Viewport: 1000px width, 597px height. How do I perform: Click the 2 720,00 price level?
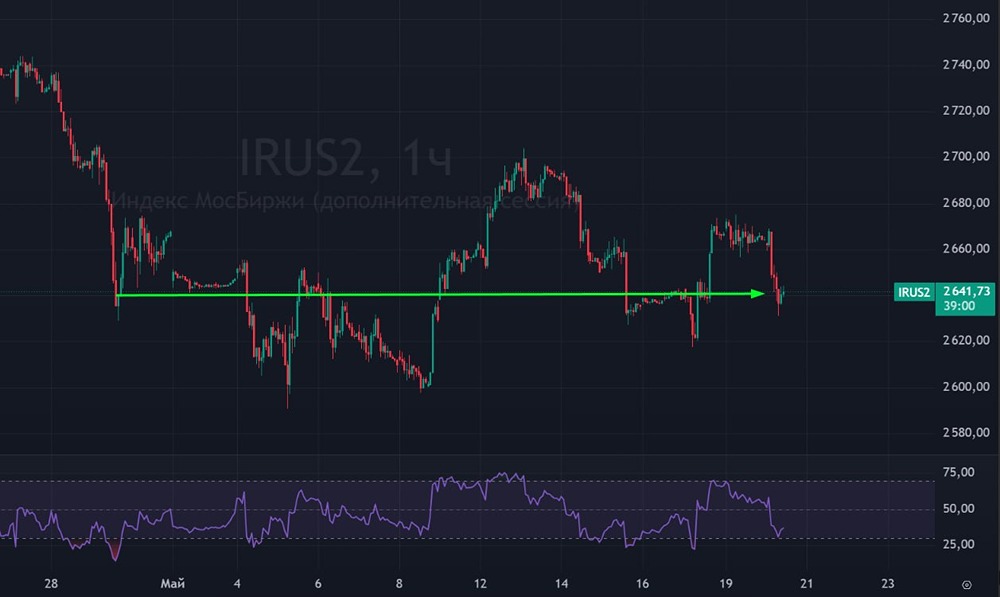click(966, 110)
